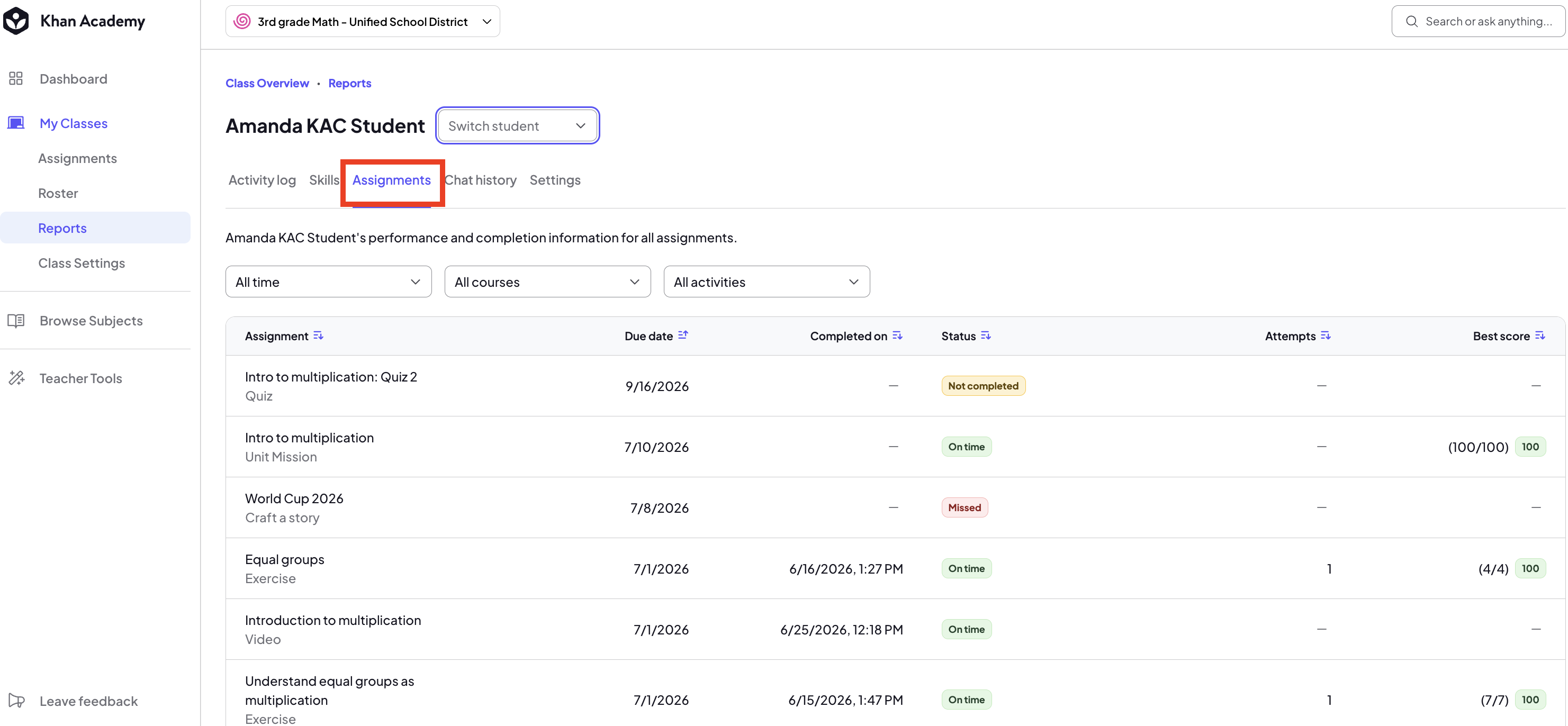Click the 7/8/2026 due date
1568x726 pixels.
pyautogui.click(x=659, y=507)
